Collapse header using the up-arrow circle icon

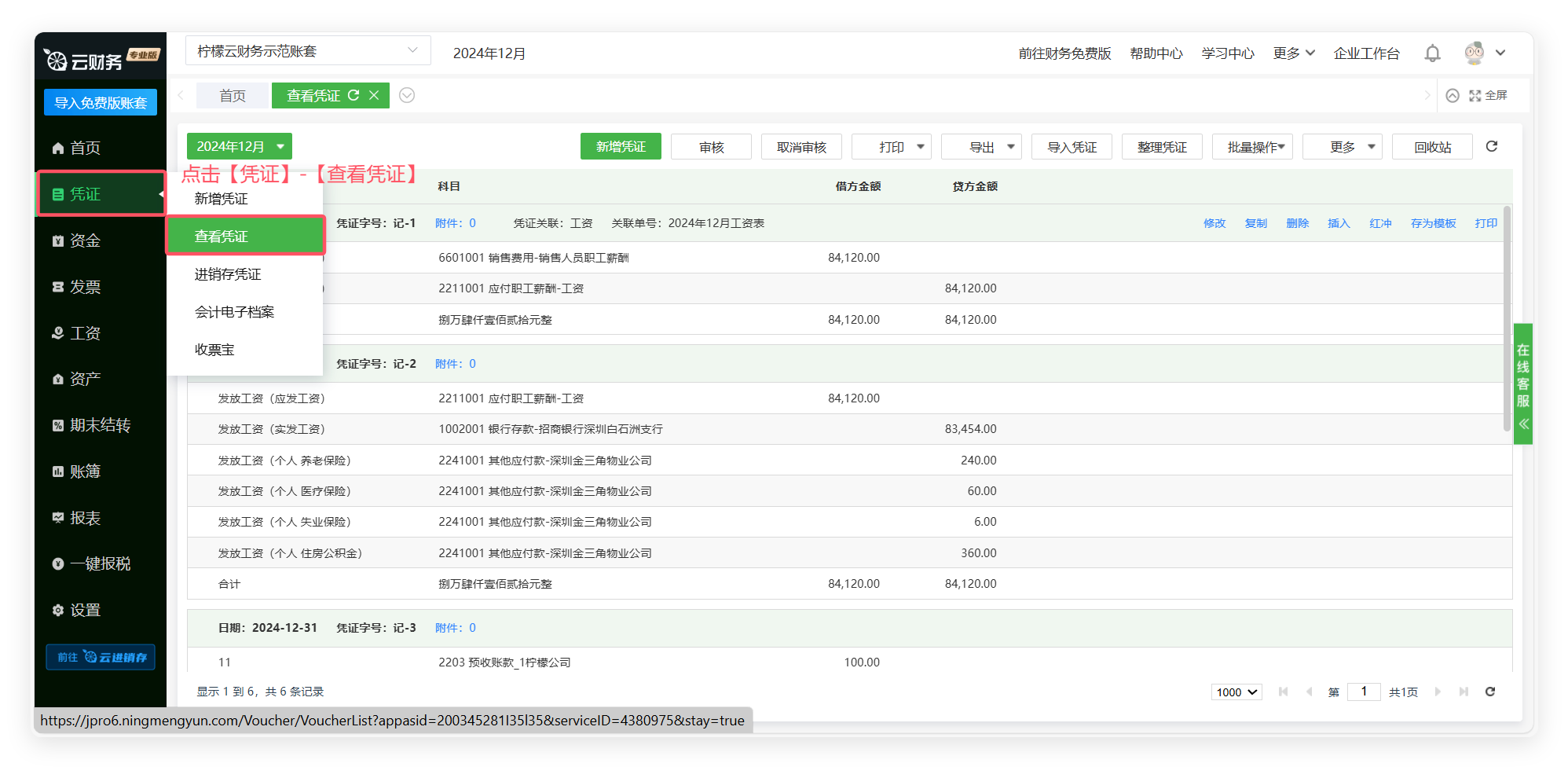tap(1453, 95)
